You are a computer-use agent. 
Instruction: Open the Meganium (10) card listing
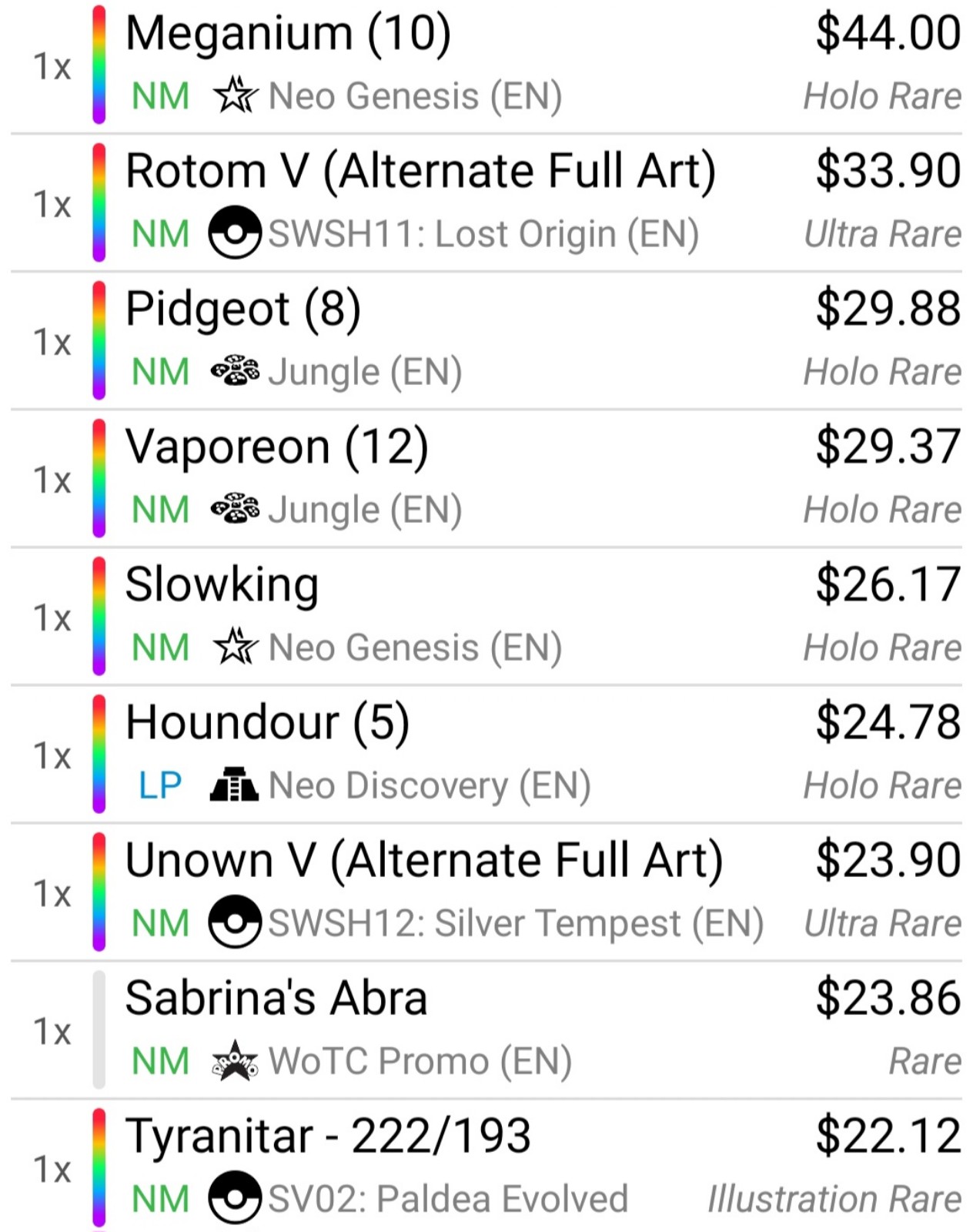point(288,34)
